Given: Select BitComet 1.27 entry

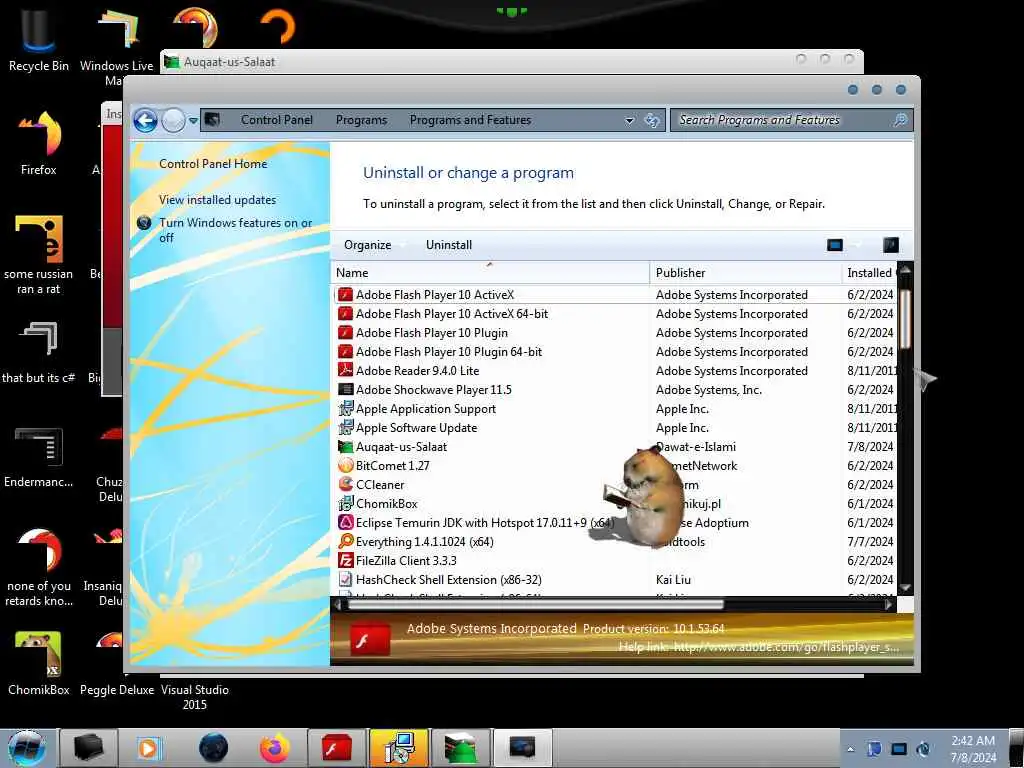Looking at the screenshot, I should 615,466.
